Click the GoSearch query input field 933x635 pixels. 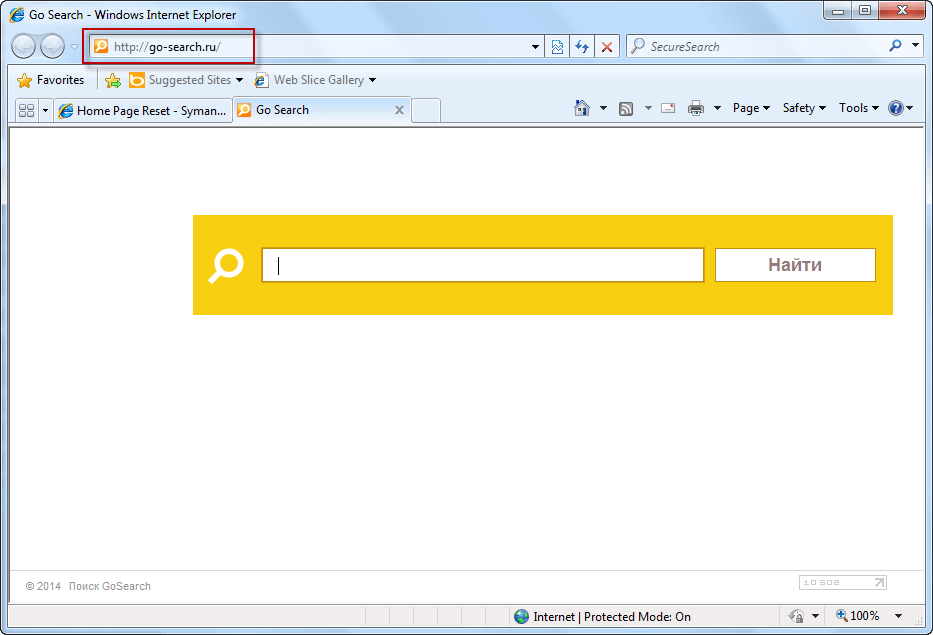click(483, 265)
